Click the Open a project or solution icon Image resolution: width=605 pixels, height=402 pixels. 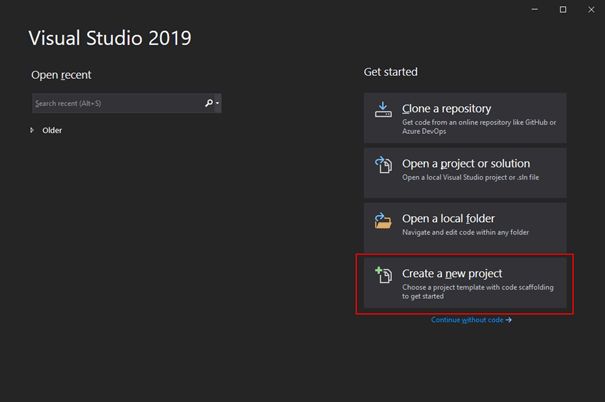pyautogui.click(x=383, y=165)
